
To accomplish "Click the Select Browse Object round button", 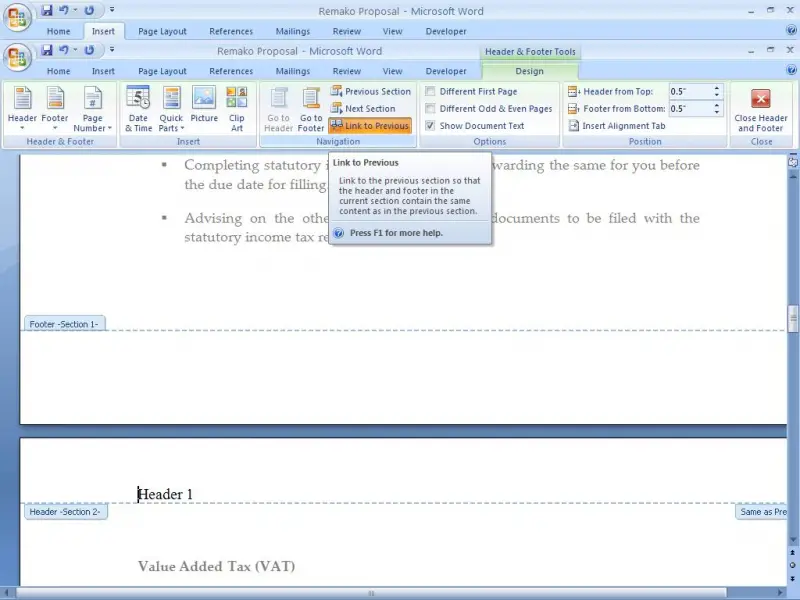I will click(x=793, y=565).
